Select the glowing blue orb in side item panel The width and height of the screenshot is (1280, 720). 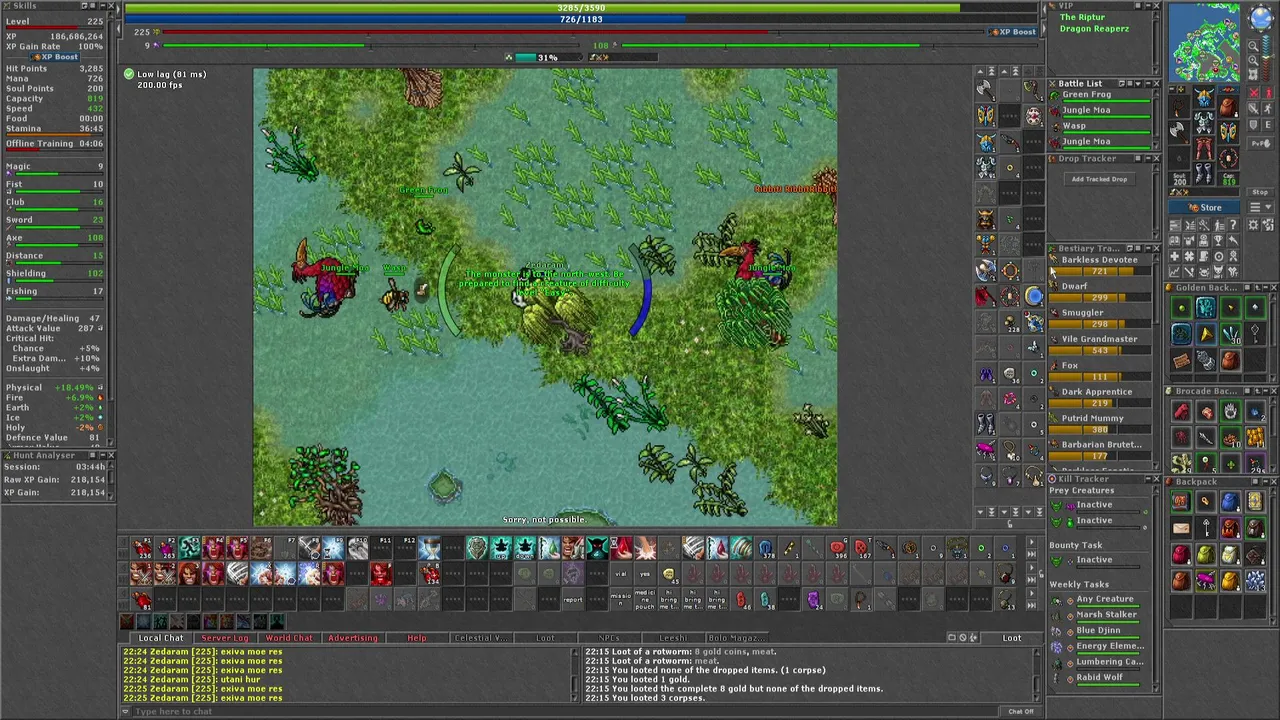pyautogui.click(x=1033, y=295)
